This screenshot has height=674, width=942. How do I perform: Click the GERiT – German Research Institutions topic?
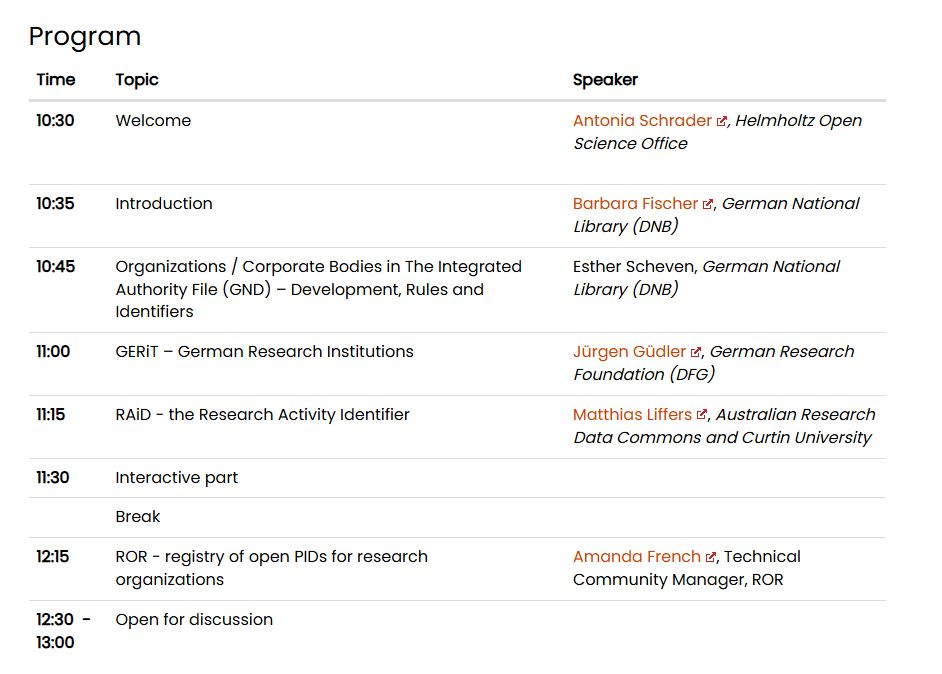pyautogui.click(x=264, y=352)
